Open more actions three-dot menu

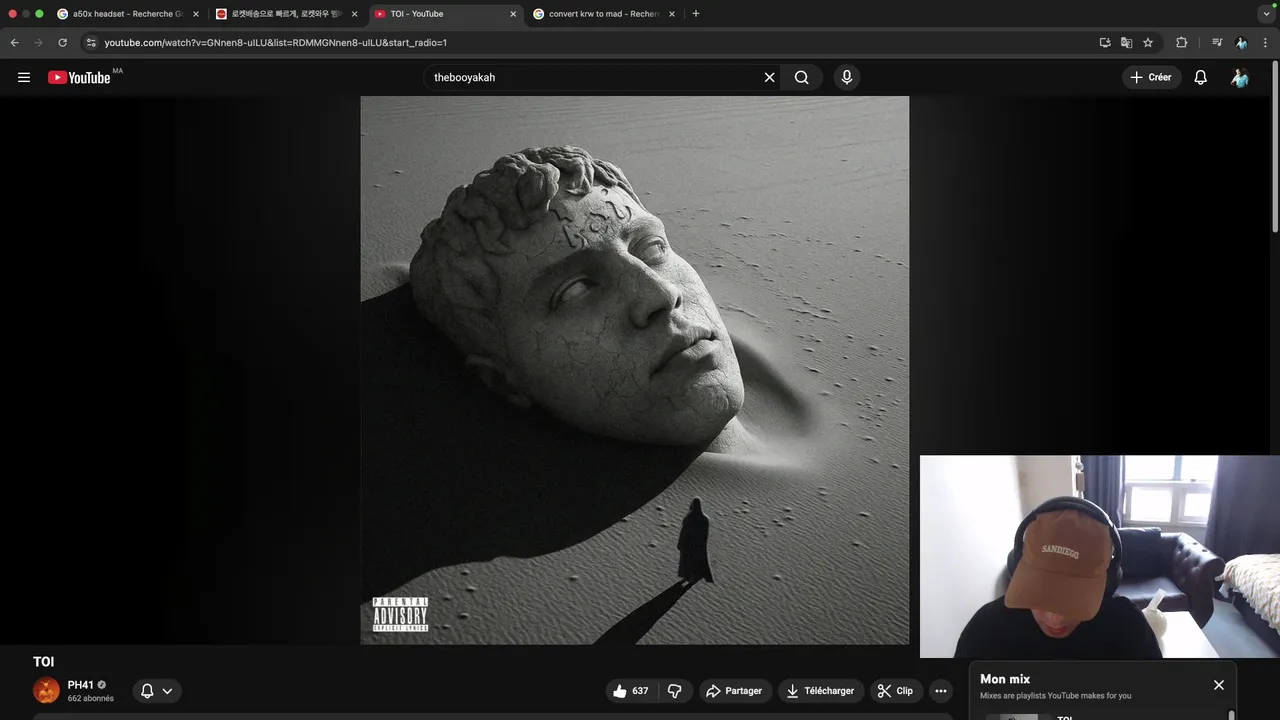pos(940,691)
